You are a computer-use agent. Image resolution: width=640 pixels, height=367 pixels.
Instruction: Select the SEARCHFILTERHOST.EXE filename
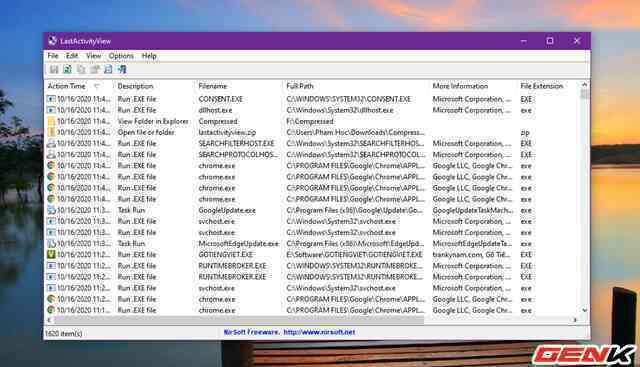236,143
